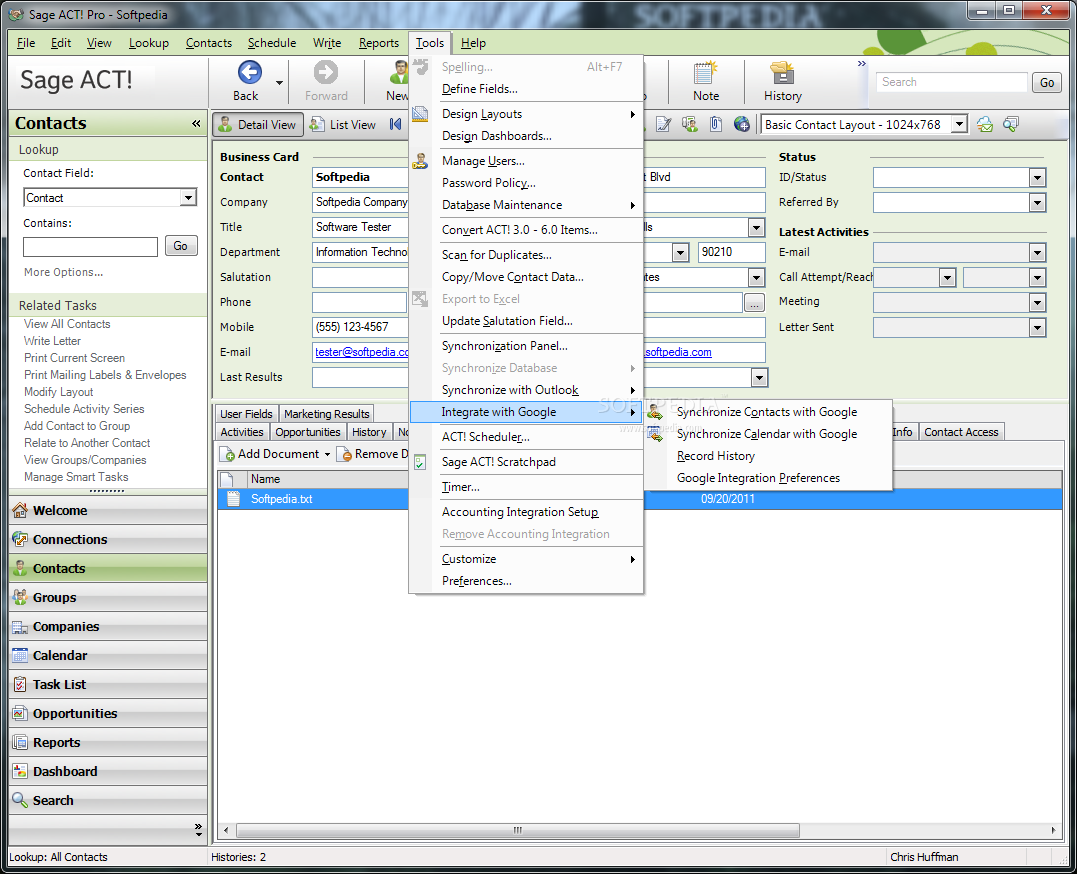Viewport: 1077px width, 874px height.
Task: Click the write letter pen icon
Action: (663, 124)
